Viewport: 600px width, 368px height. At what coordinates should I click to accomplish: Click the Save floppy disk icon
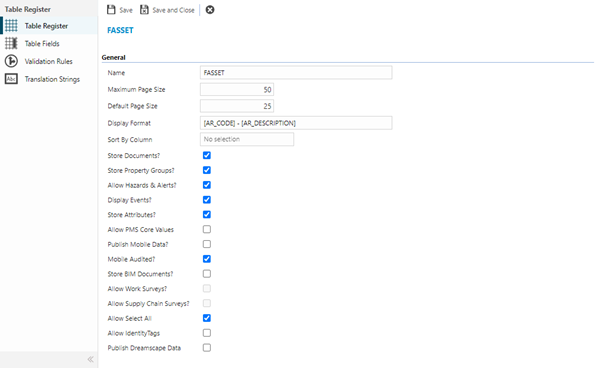tap(111, 10)
